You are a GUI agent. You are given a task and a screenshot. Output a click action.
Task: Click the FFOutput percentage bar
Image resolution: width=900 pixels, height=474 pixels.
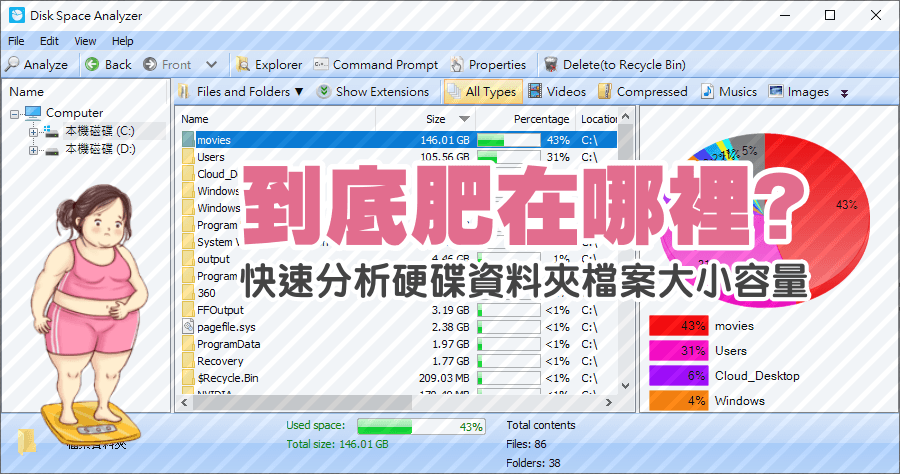(509, 310)
